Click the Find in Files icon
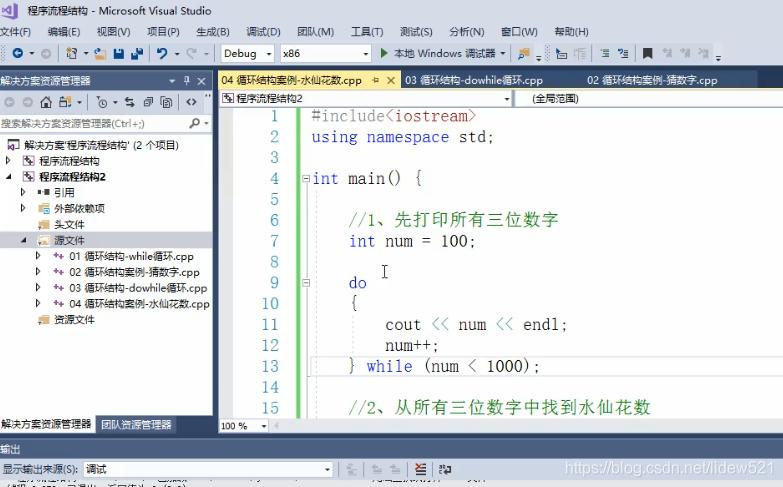This screenshot has width=783, height=487. pos(523,53)
